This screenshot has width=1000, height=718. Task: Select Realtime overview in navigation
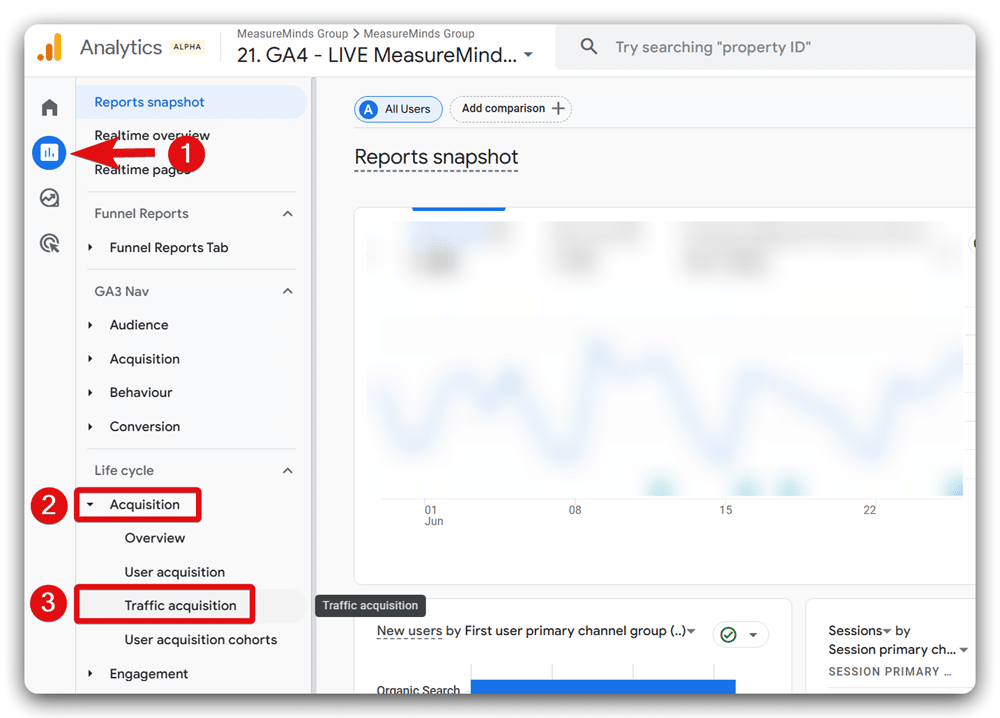click(151, 135)
